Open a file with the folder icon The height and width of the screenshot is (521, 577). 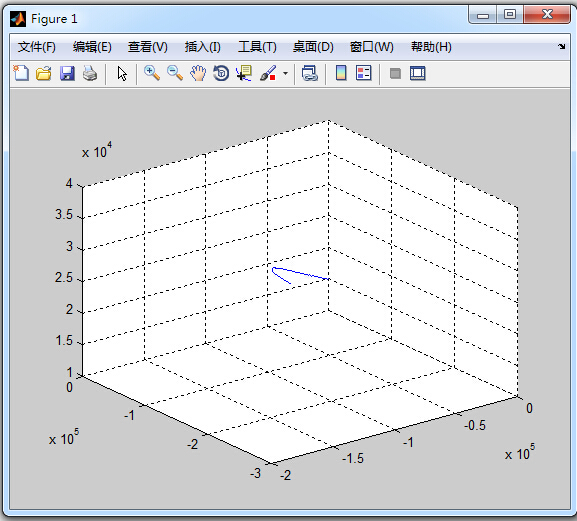tap(44, 73)
